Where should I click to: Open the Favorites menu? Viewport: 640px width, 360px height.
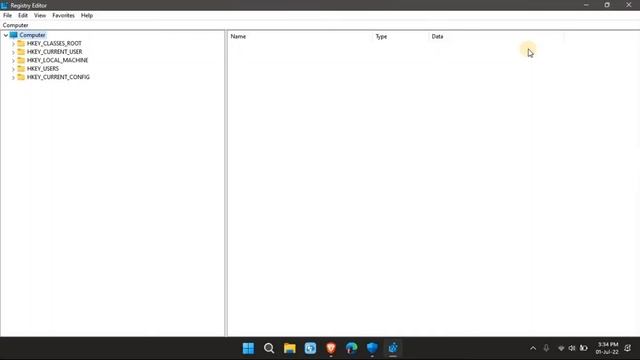point(63,16)
